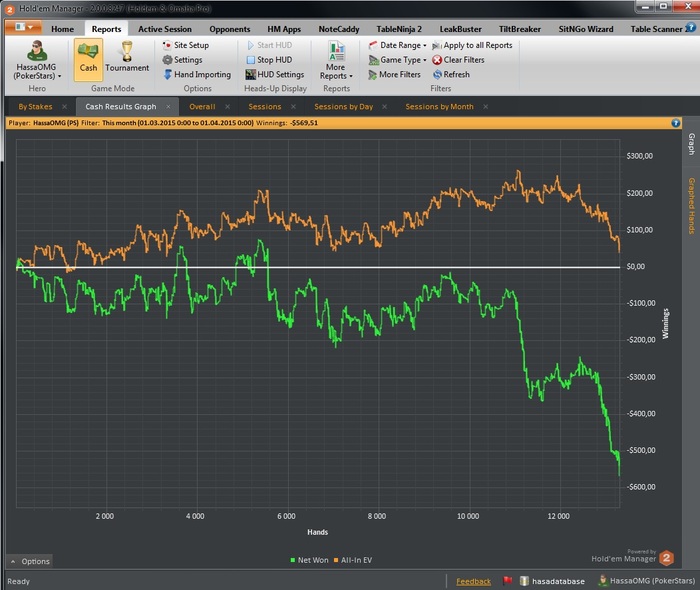Select the Cash Results Graph tab
The image size is (700, 590).
(121, 107)
